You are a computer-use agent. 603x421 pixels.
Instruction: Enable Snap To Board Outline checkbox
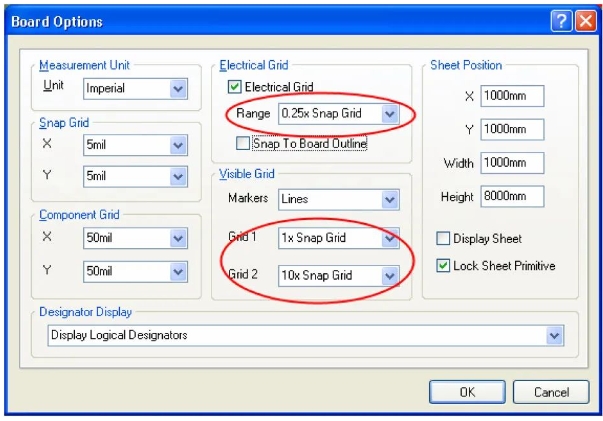click(243, 144)
